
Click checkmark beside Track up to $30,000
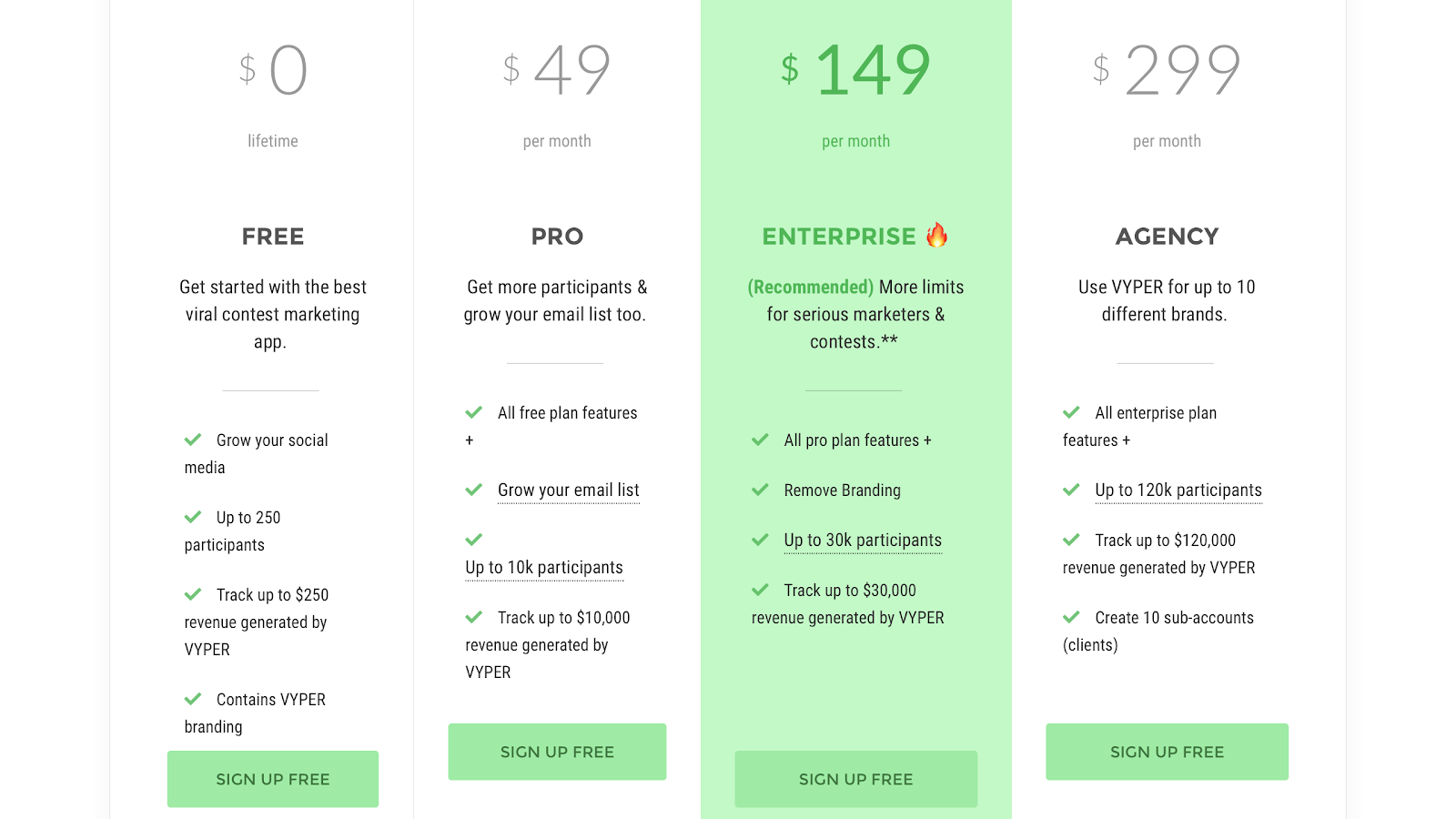point(760,590)
